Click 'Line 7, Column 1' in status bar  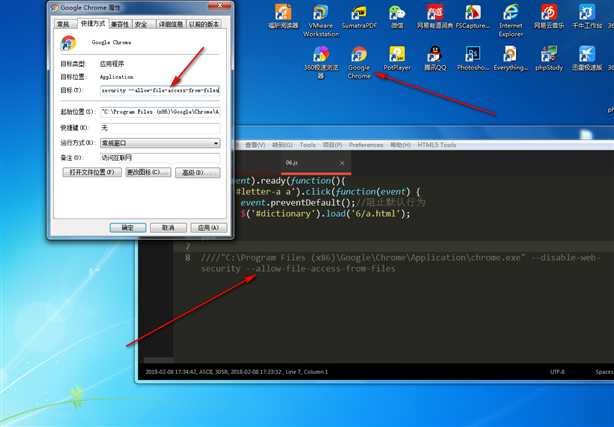click(306, 372)
